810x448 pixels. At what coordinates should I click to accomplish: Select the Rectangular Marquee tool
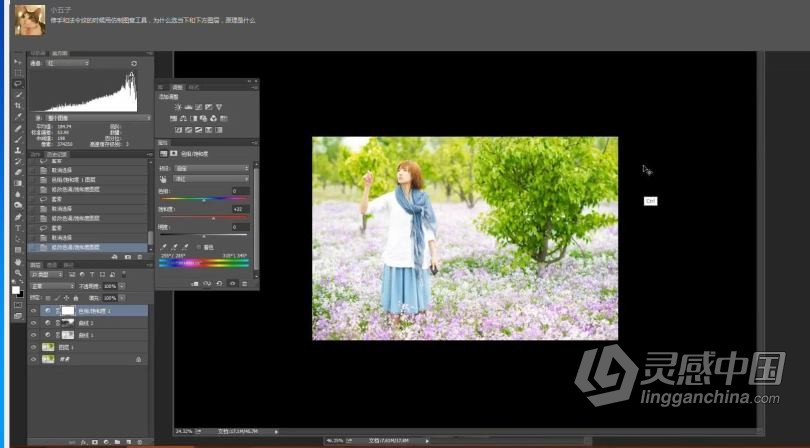coord(18,73)
